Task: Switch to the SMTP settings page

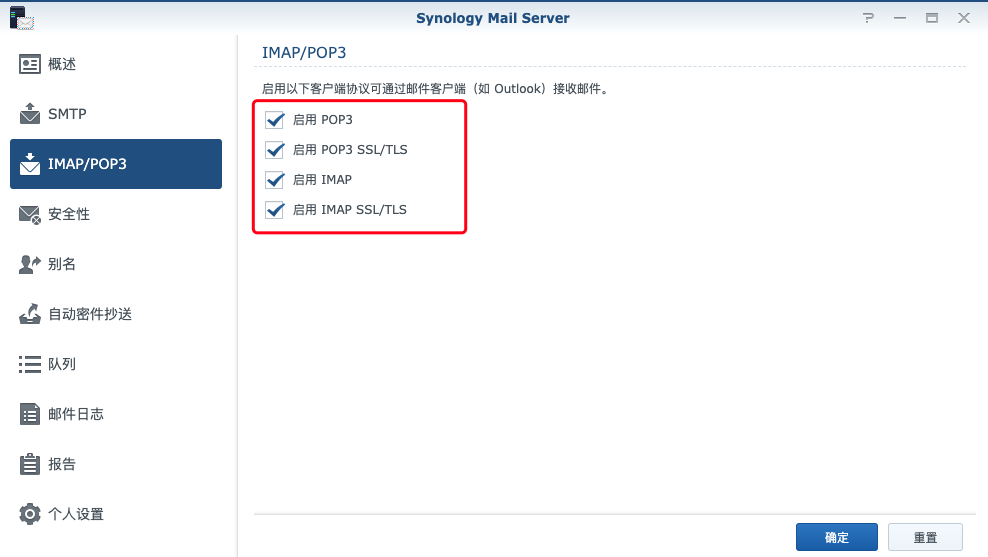Action: point(116,114)
